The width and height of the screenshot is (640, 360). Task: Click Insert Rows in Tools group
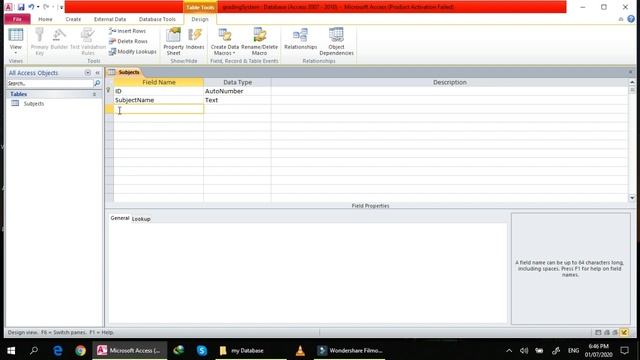[127, 31]
